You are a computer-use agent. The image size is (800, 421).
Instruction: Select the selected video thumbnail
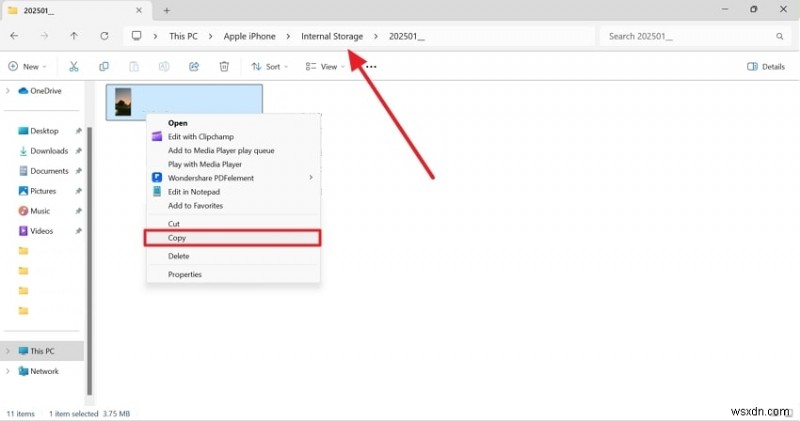pyautogui.click(x=123, y=102)
